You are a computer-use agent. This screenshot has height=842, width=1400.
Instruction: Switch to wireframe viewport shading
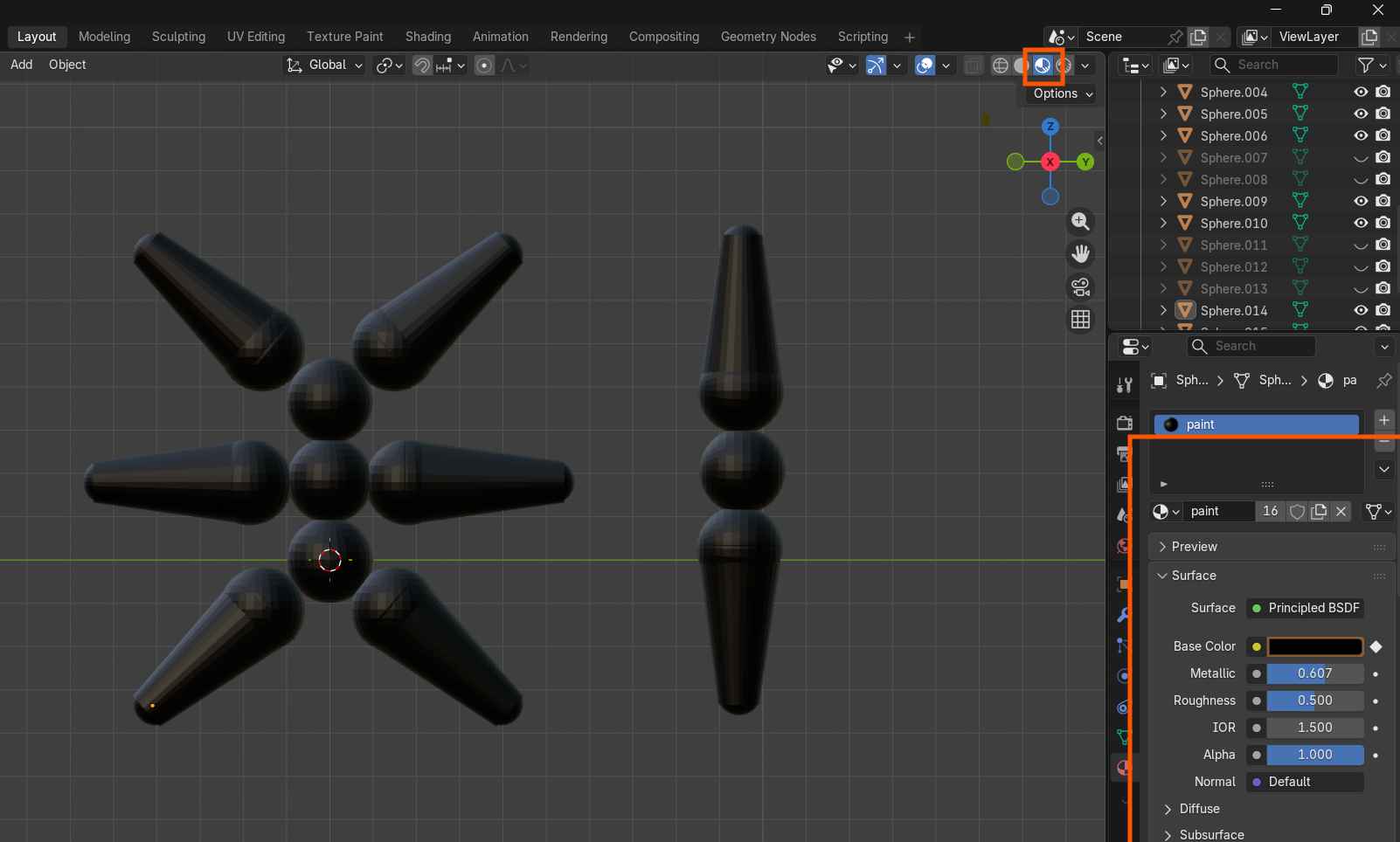click(1001, 66)
